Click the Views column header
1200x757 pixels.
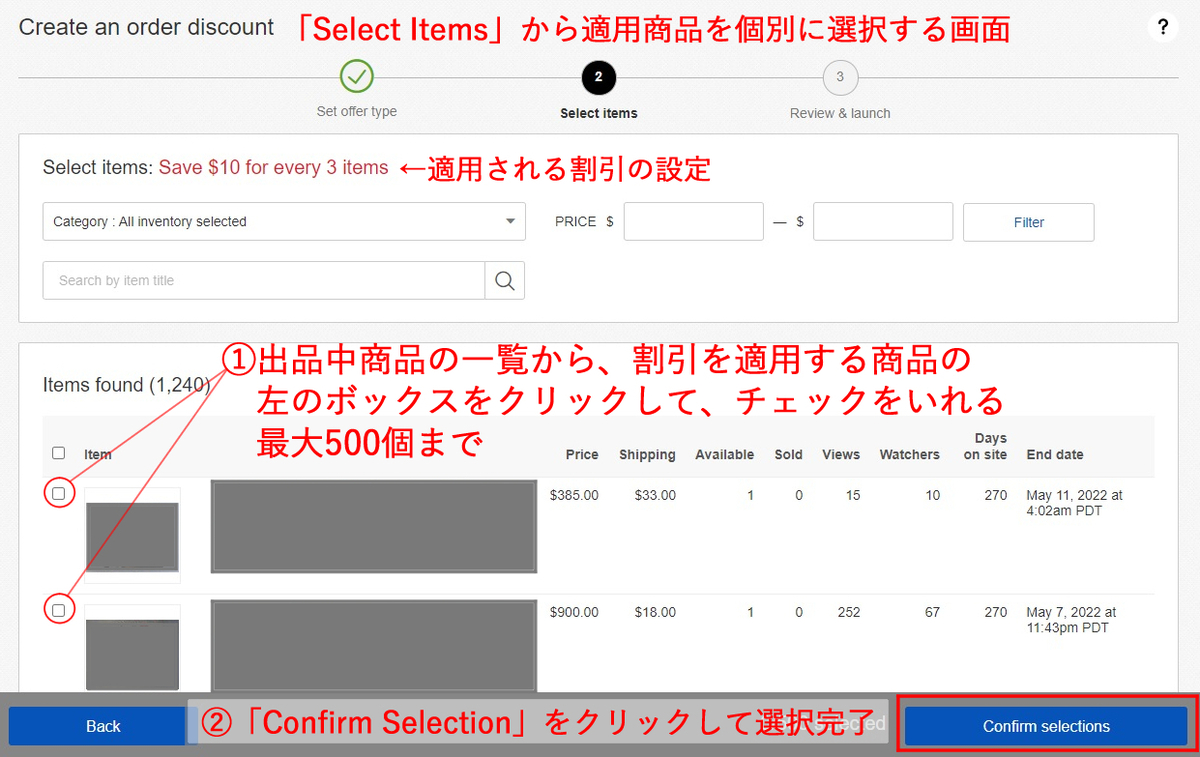pos(841,454)
